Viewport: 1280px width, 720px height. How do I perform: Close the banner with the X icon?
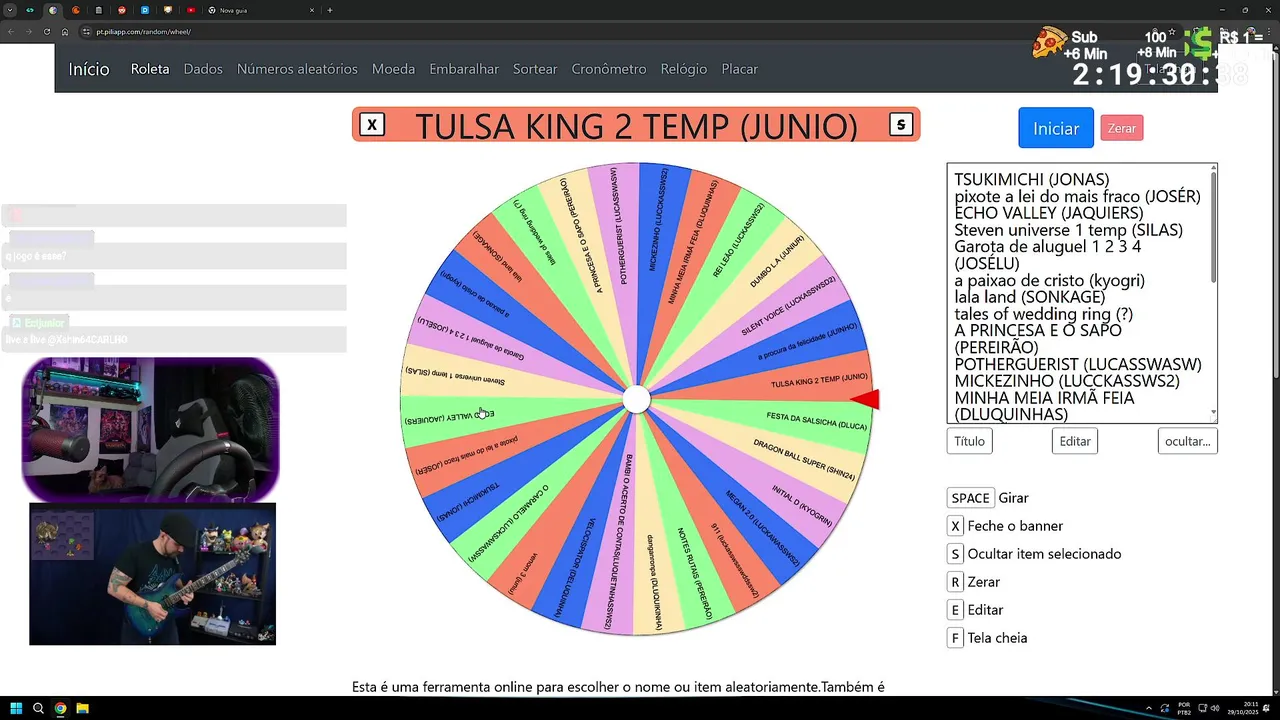pos(372,125)
